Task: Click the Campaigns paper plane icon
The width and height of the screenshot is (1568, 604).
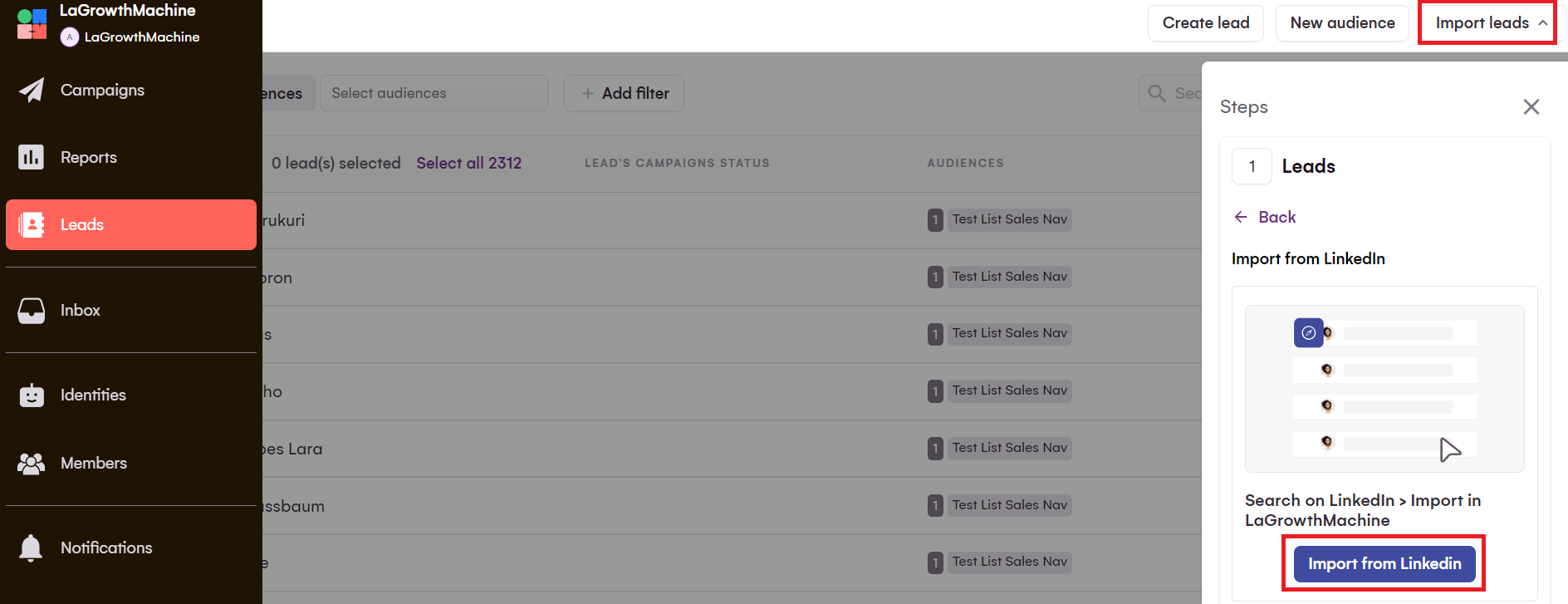Action: (x=32, y=90)
